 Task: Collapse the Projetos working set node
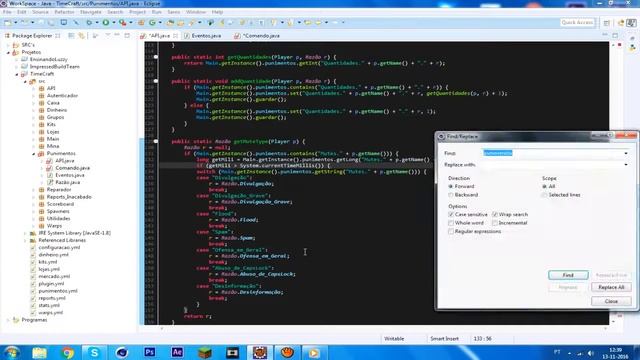click(x=8, y=53)
